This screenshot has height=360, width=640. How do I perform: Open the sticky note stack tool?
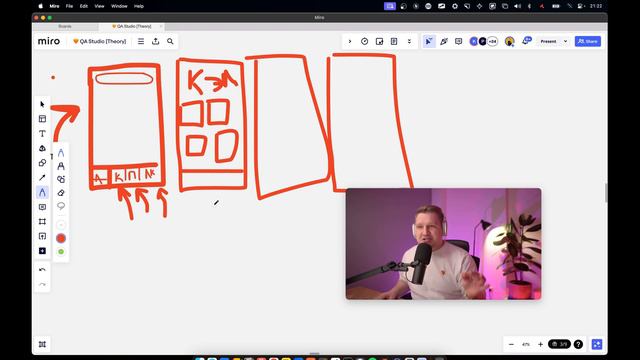pos(42,148)
